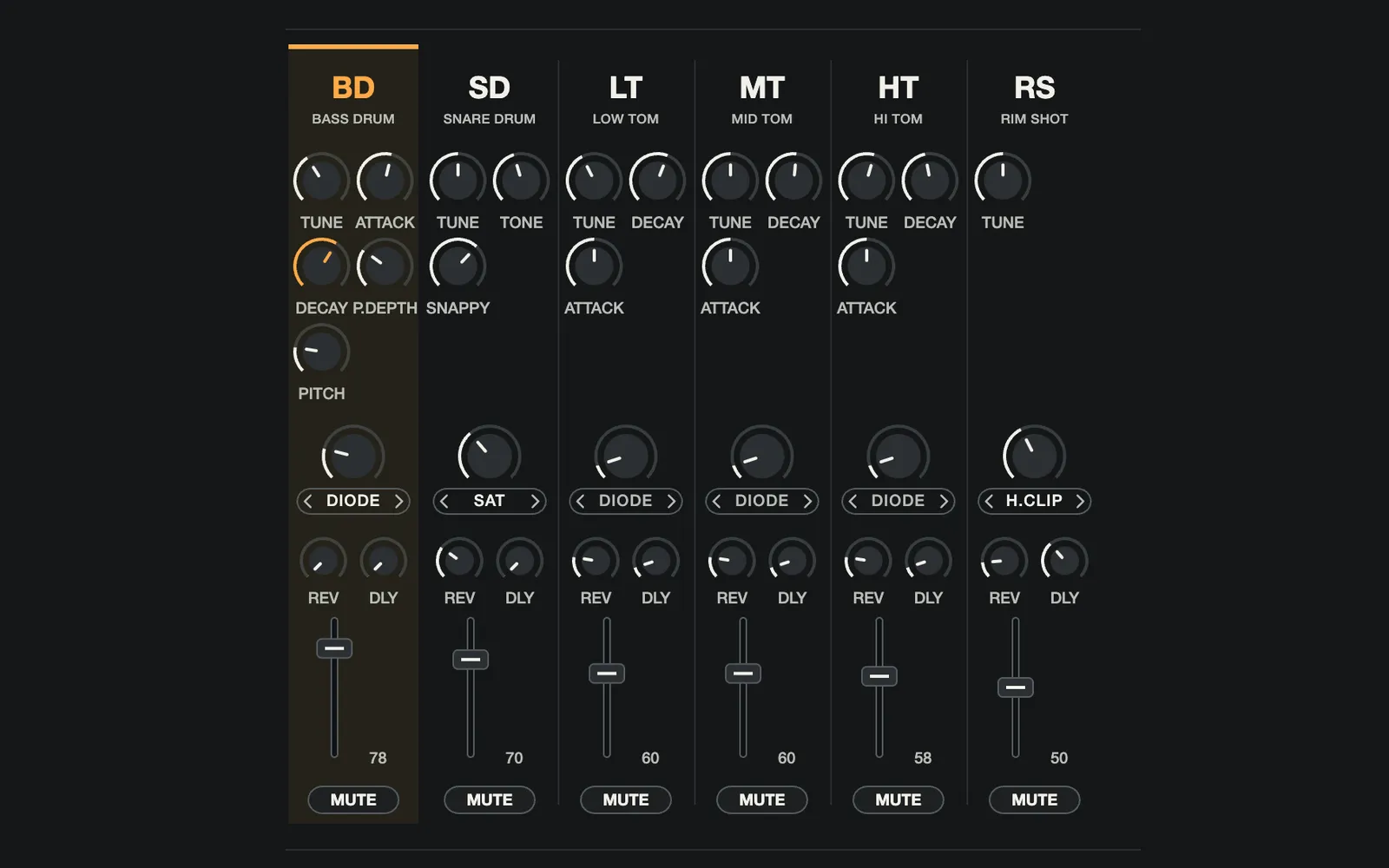This screenshot has width=1389, height=868.
Task: Select the BD Bass Drum channel header
Action: [353, 100]
